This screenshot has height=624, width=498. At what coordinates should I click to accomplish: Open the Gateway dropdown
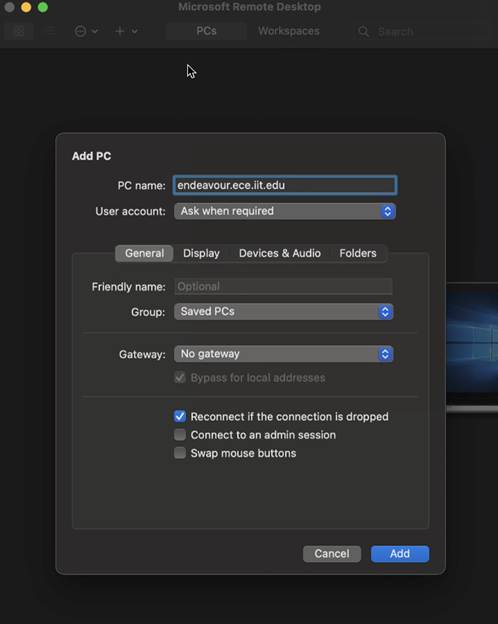coord(283,354)
